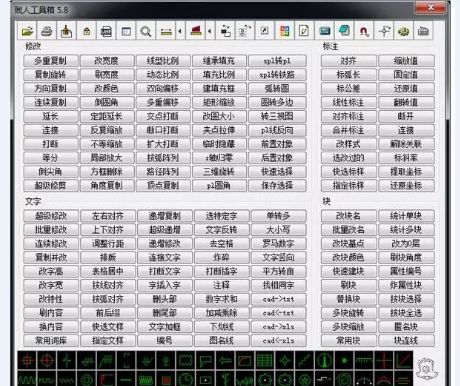Click the 定距延长 button

point(107,116)
